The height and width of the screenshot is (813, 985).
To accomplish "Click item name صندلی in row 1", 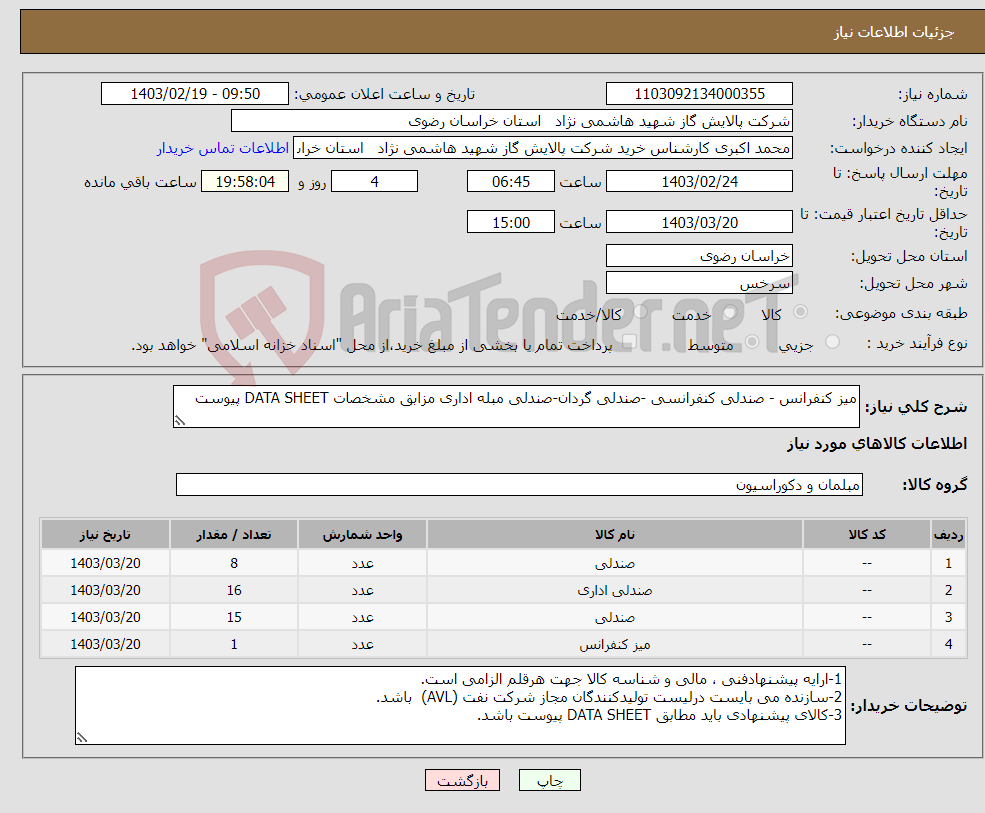I will tap(614, 564).
